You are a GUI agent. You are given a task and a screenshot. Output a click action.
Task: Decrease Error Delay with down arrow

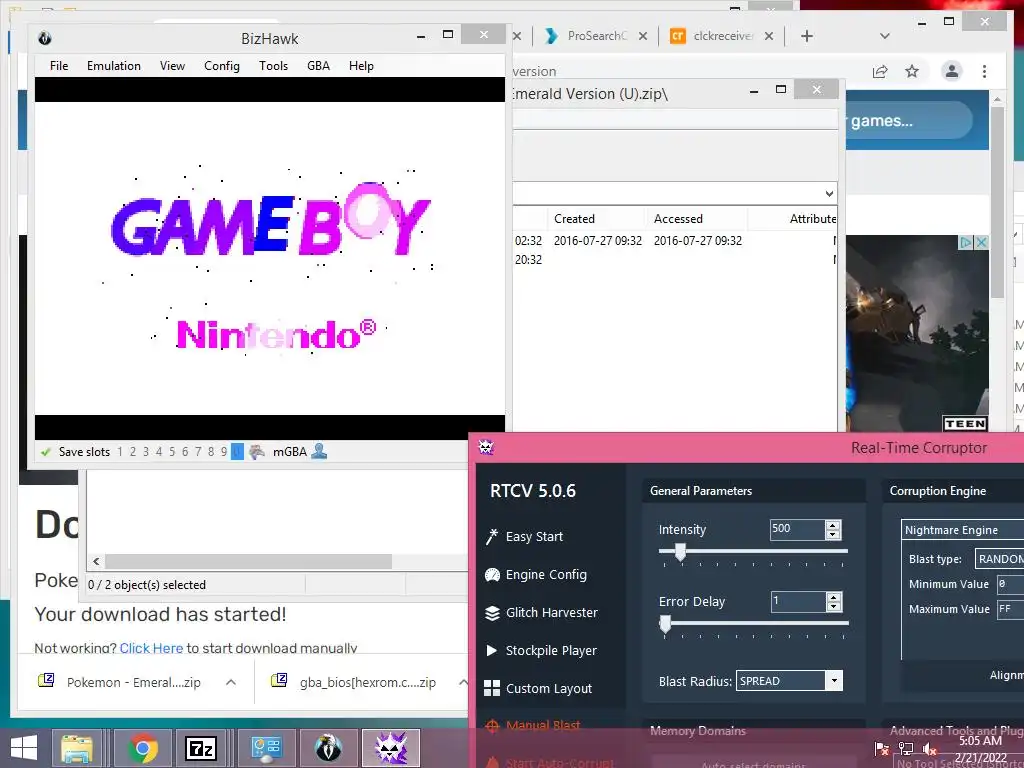point(833,606)
